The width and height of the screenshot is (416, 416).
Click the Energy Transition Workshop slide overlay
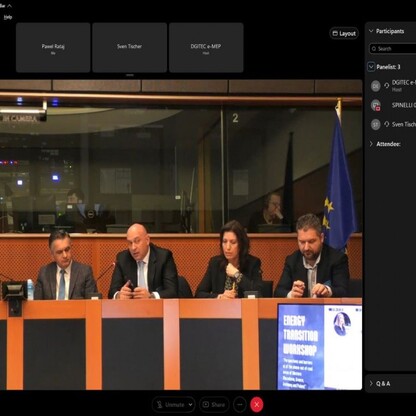[x=320, y=347]
